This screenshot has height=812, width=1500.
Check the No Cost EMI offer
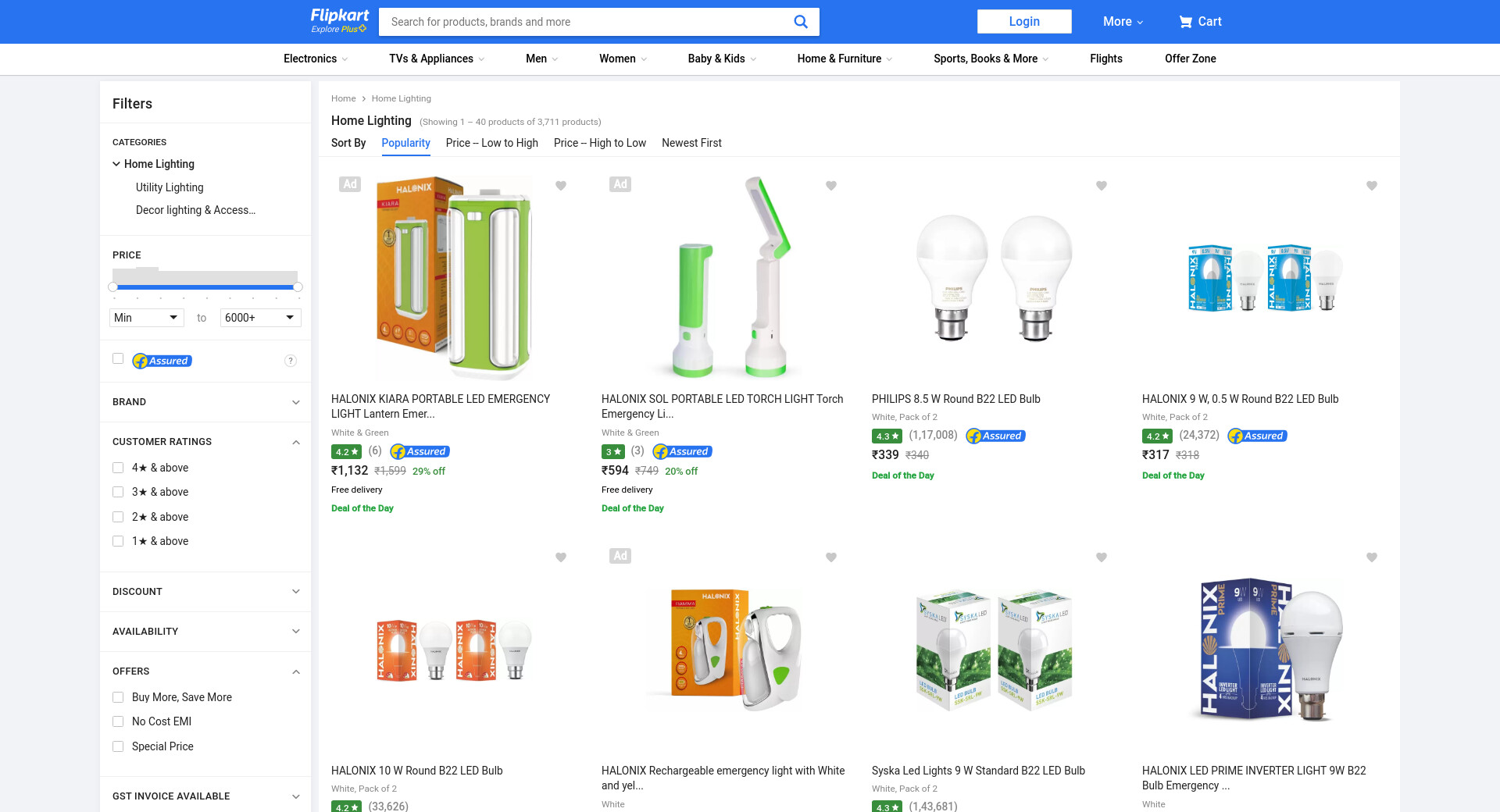point(118,721)
